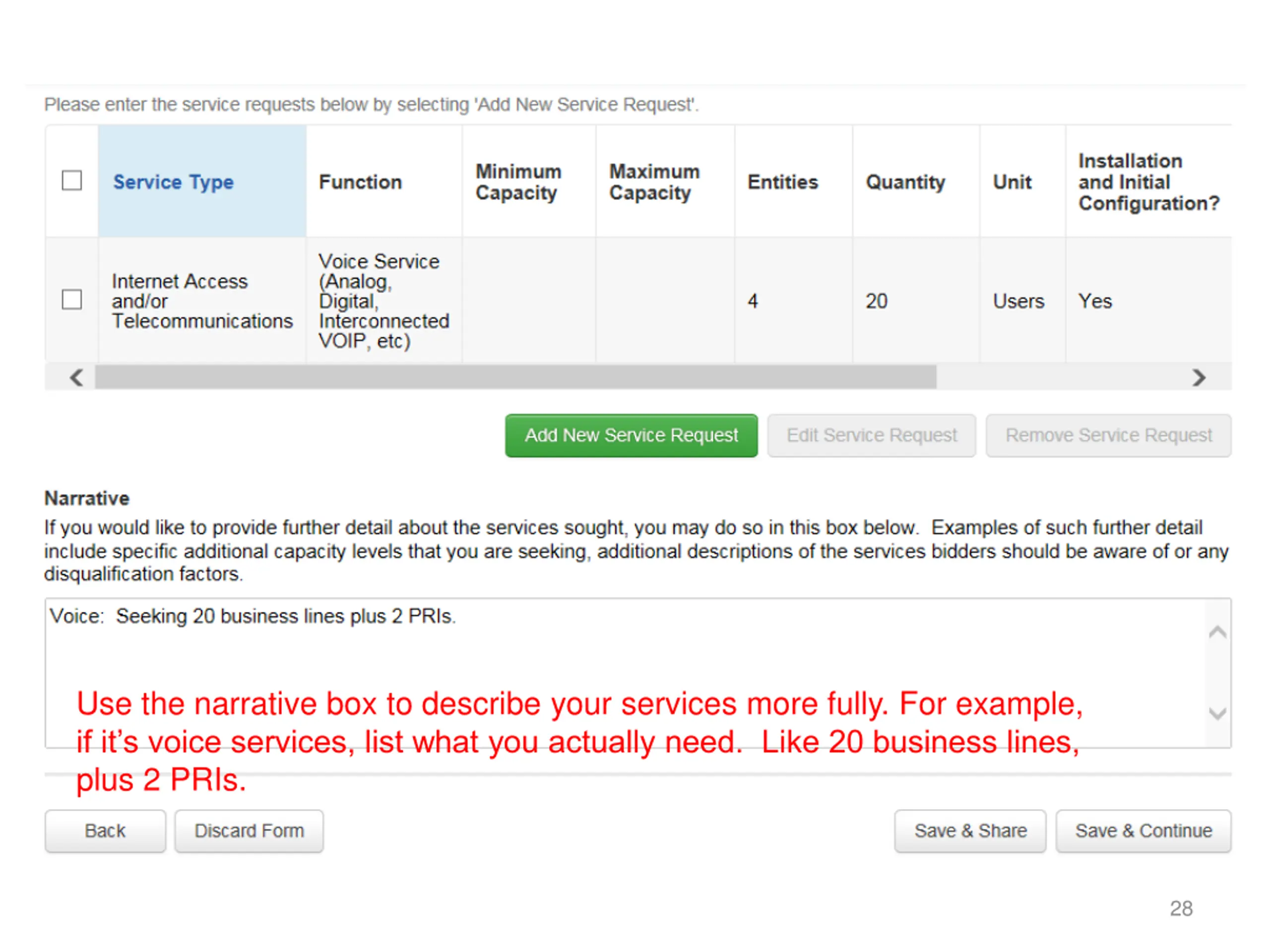Tick the Internet Access service request row checkbox

(72, 299)
